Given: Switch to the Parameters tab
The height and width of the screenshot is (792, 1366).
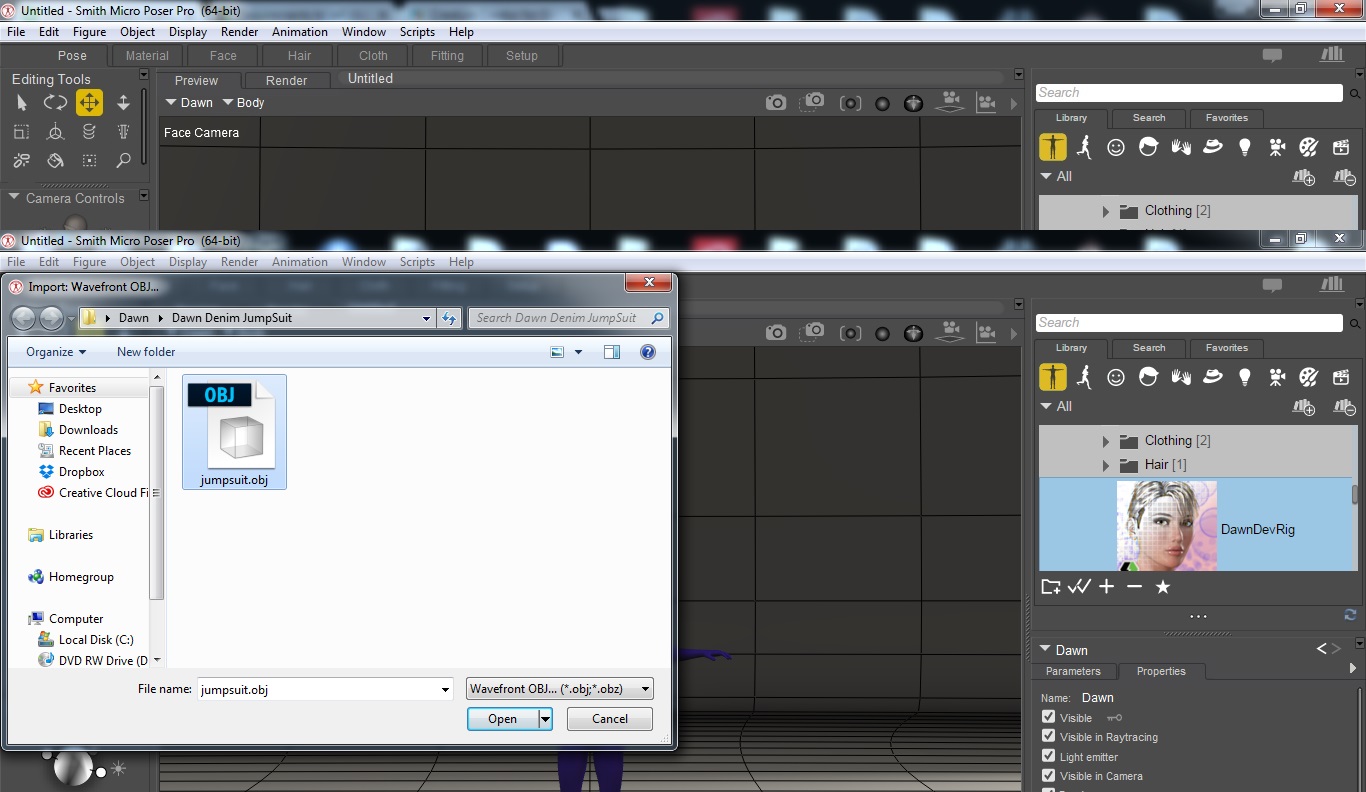Looking at the screenshot, I should (x=1073, y=672).
